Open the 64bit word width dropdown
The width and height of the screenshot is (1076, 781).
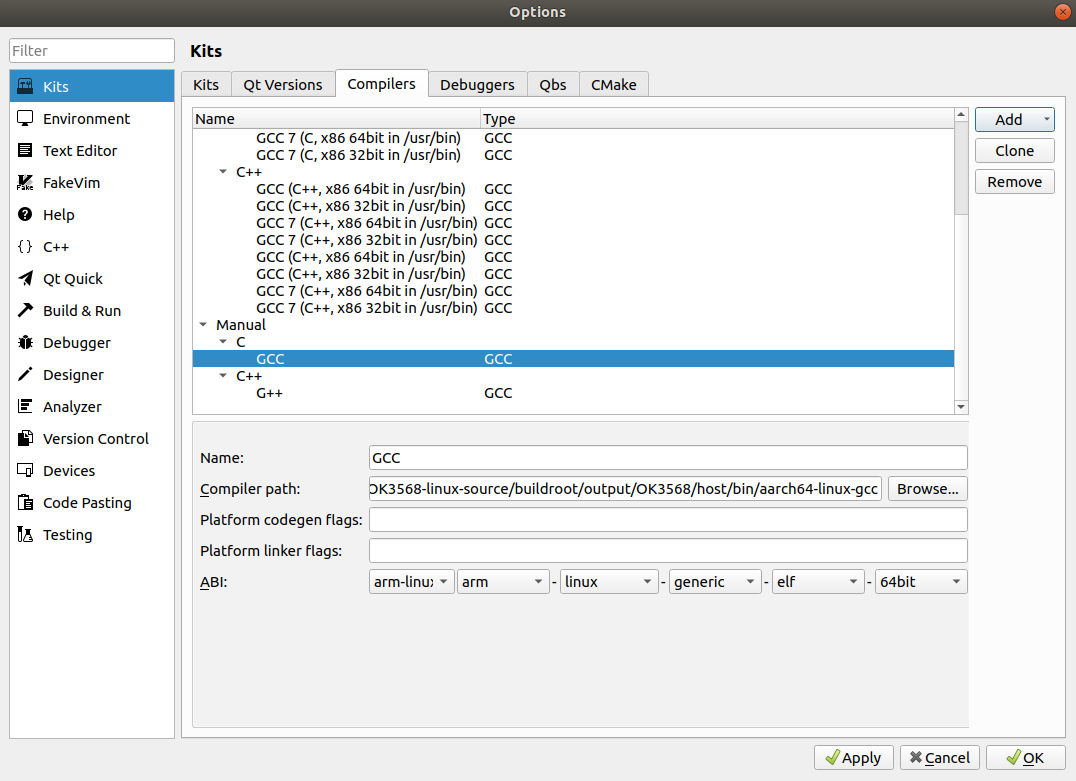pyautogui.click(x=920, y=582)
